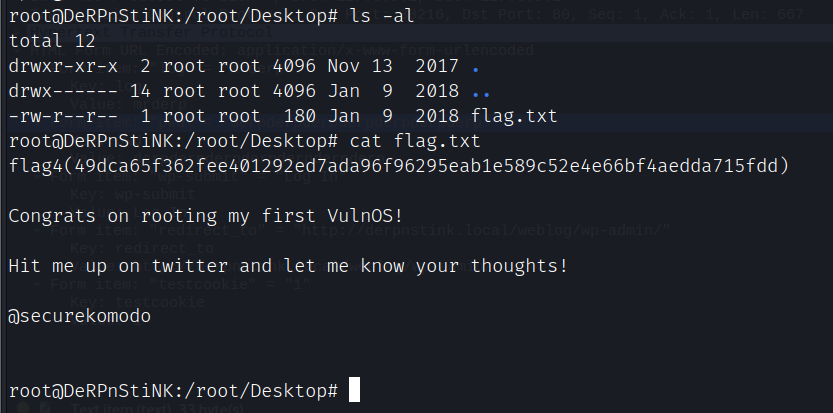The height and width of the screenshot is (413, 833).
Task: Click the 'Nov 13 2017' date
Action: coord(400,69)
